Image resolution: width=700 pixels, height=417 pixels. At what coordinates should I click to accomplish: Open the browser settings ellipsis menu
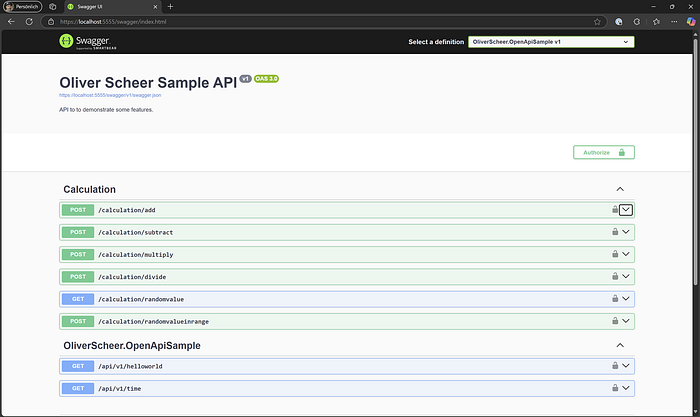[674, 21]
